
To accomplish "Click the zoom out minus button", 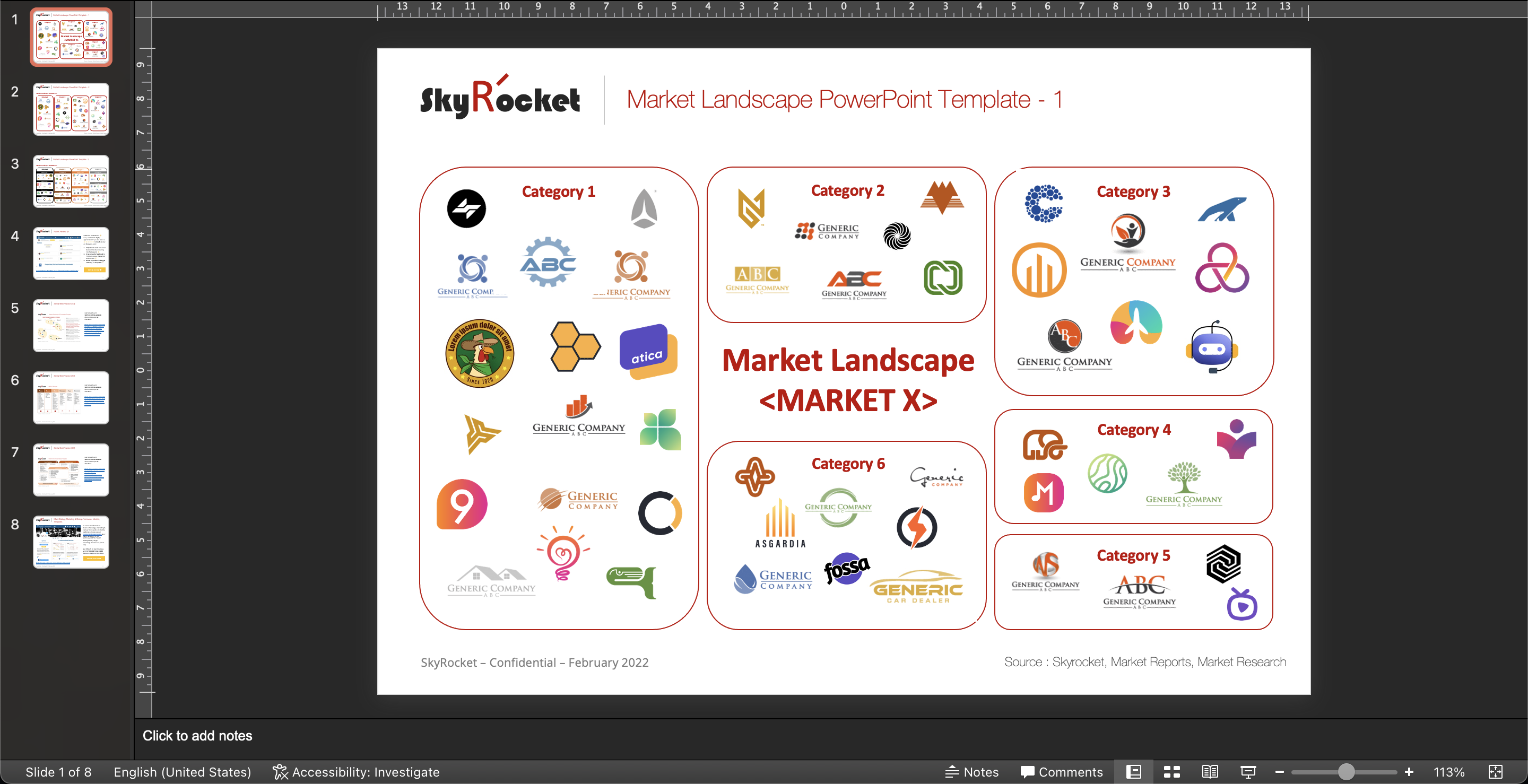I will (x=1280, y=772).
